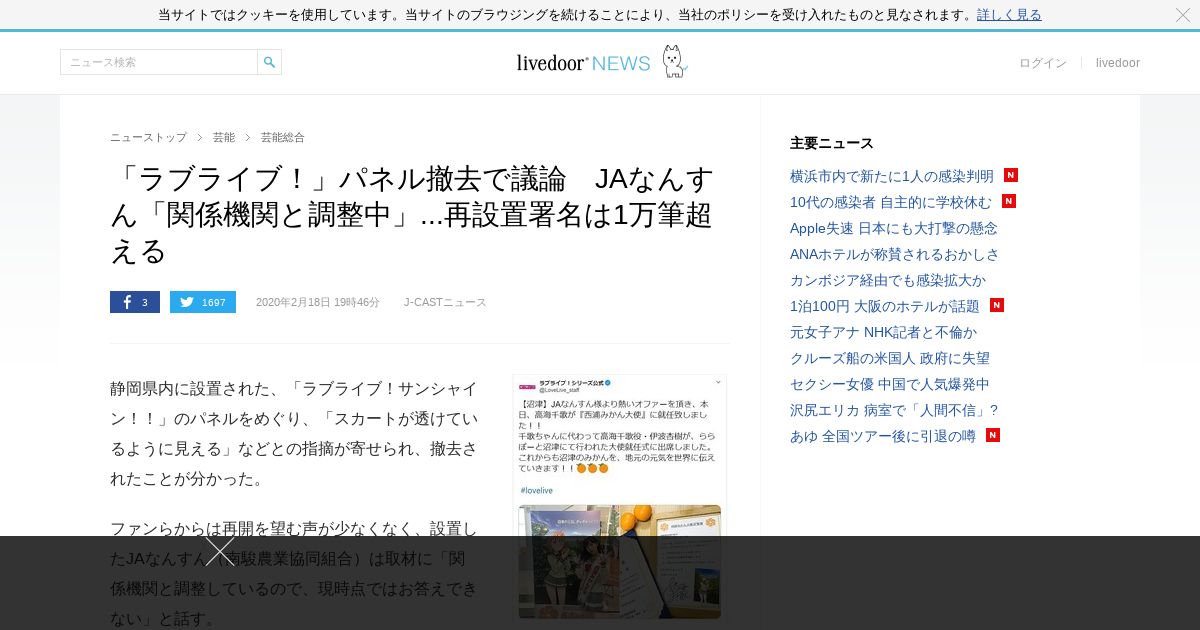Open J-CASTニュース source link

445,302
